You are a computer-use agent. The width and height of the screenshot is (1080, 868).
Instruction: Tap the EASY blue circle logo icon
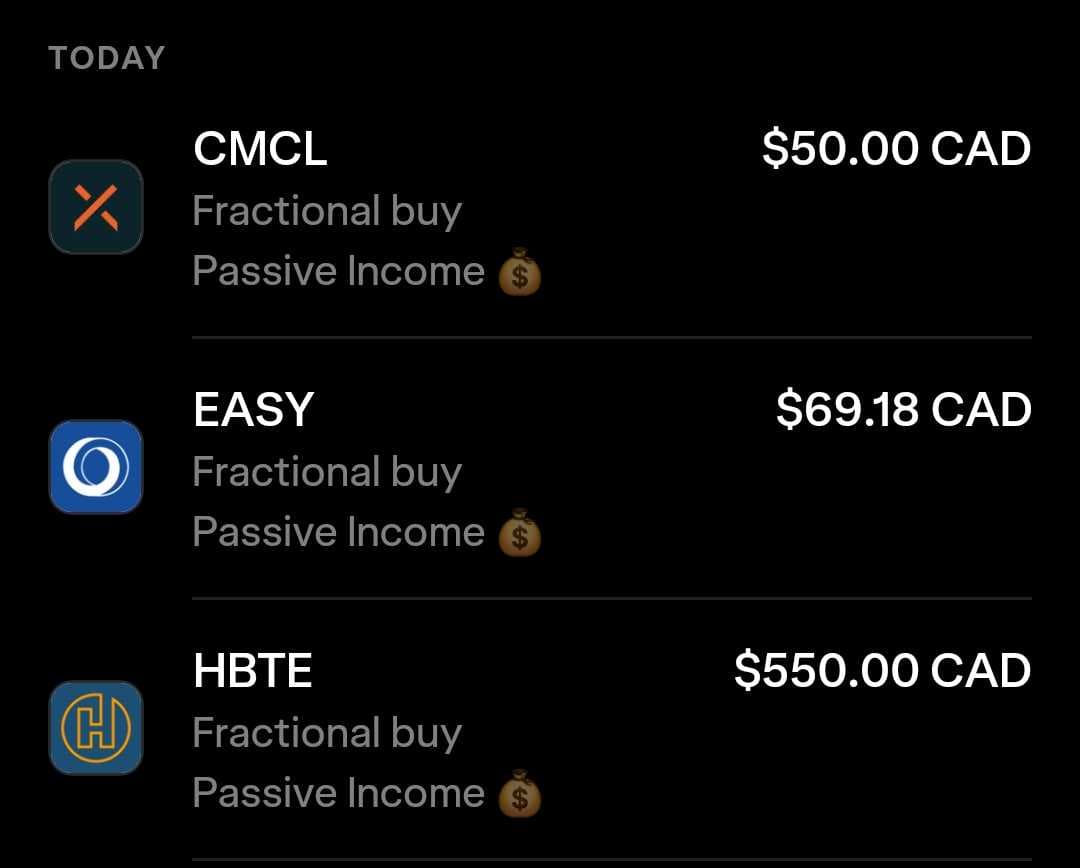point(96,467)
